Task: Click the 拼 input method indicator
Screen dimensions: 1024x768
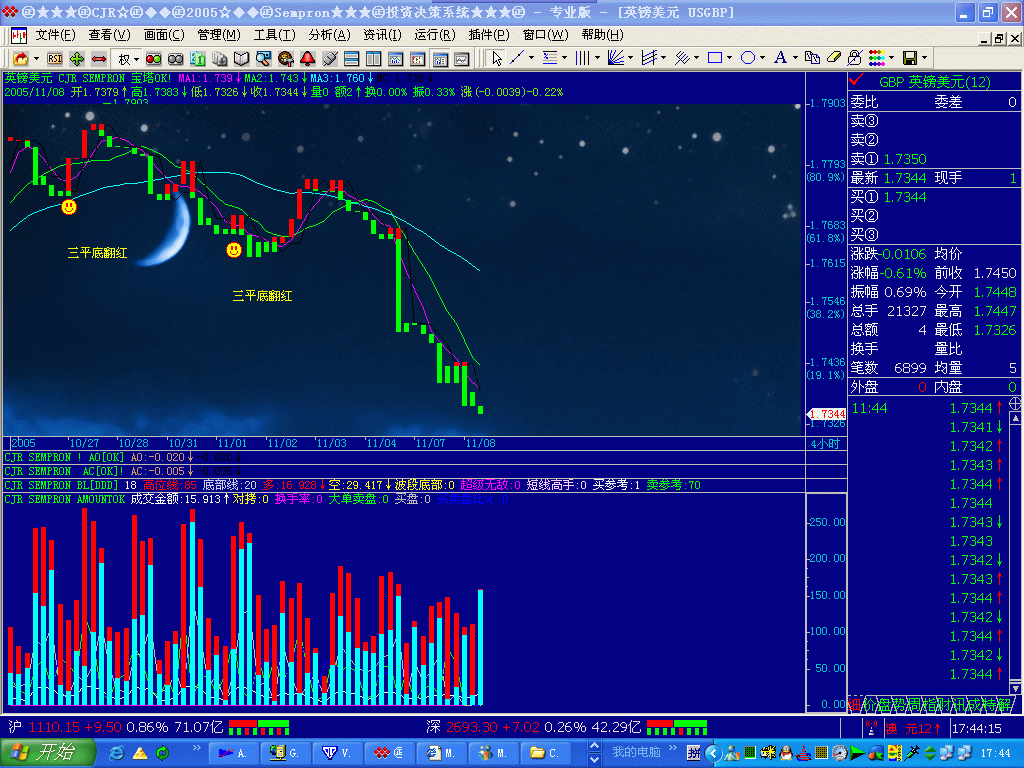Action: coord(693,753)
